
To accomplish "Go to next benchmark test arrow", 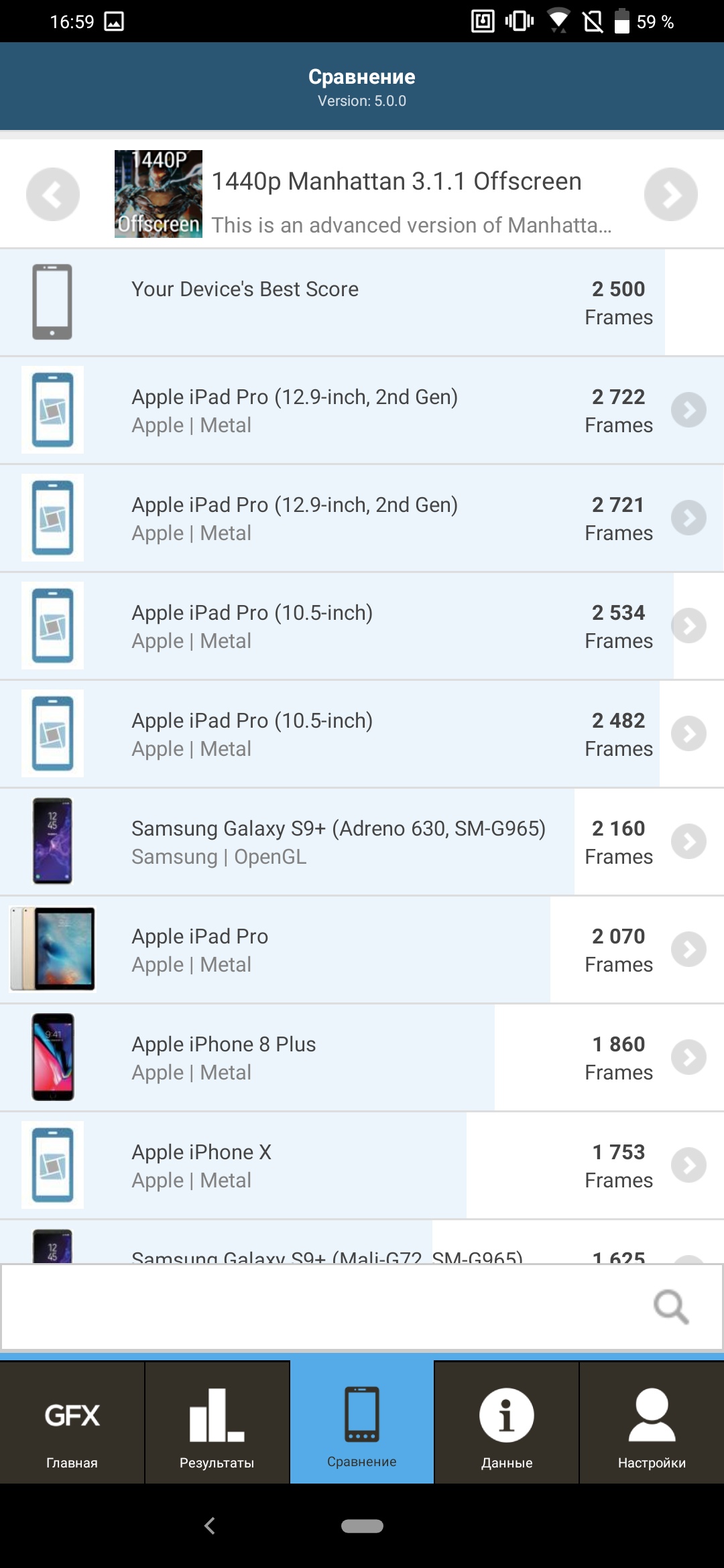I will point(670,194).
